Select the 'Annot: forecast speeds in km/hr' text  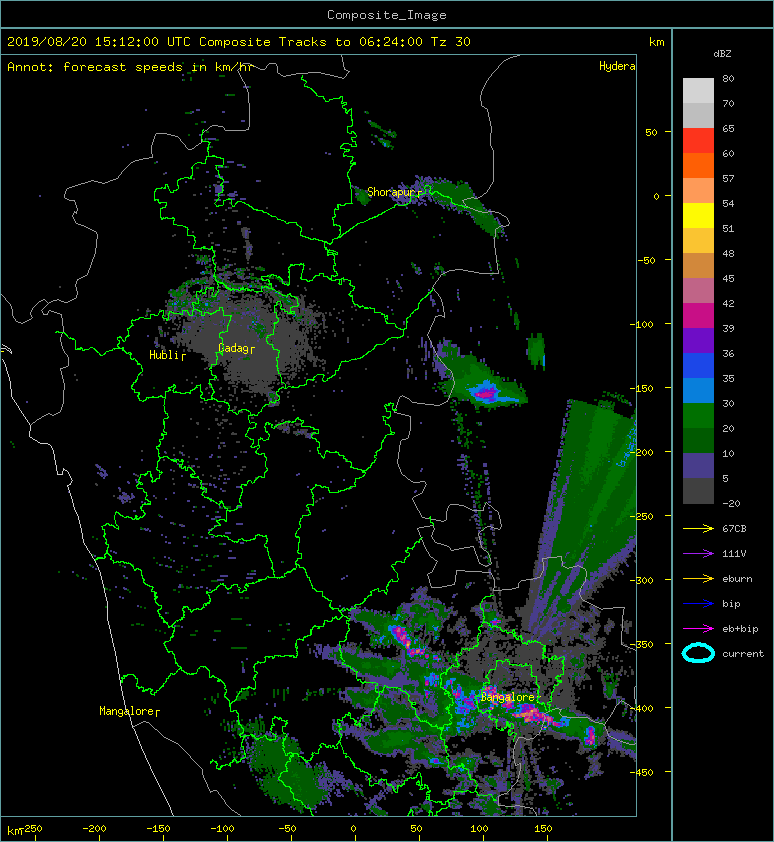[130, 67]
